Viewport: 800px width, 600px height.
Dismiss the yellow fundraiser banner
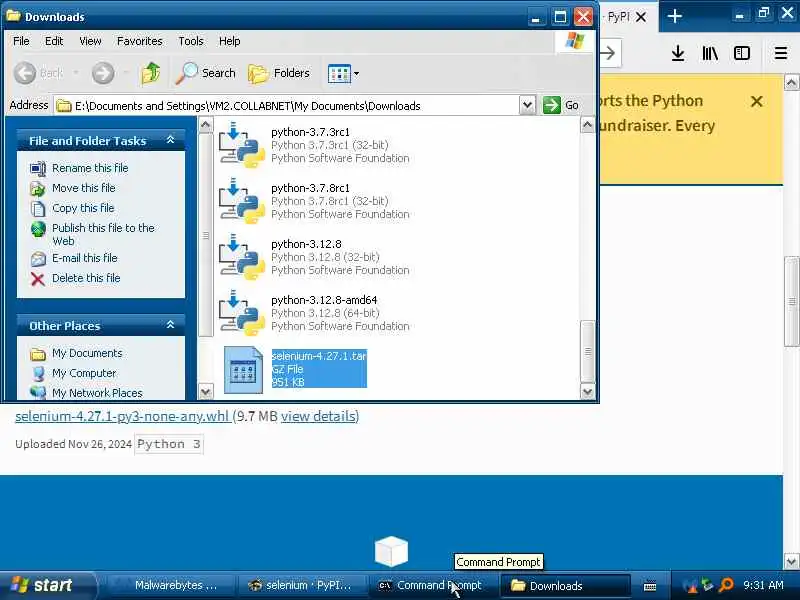click(x=757, y=102)
